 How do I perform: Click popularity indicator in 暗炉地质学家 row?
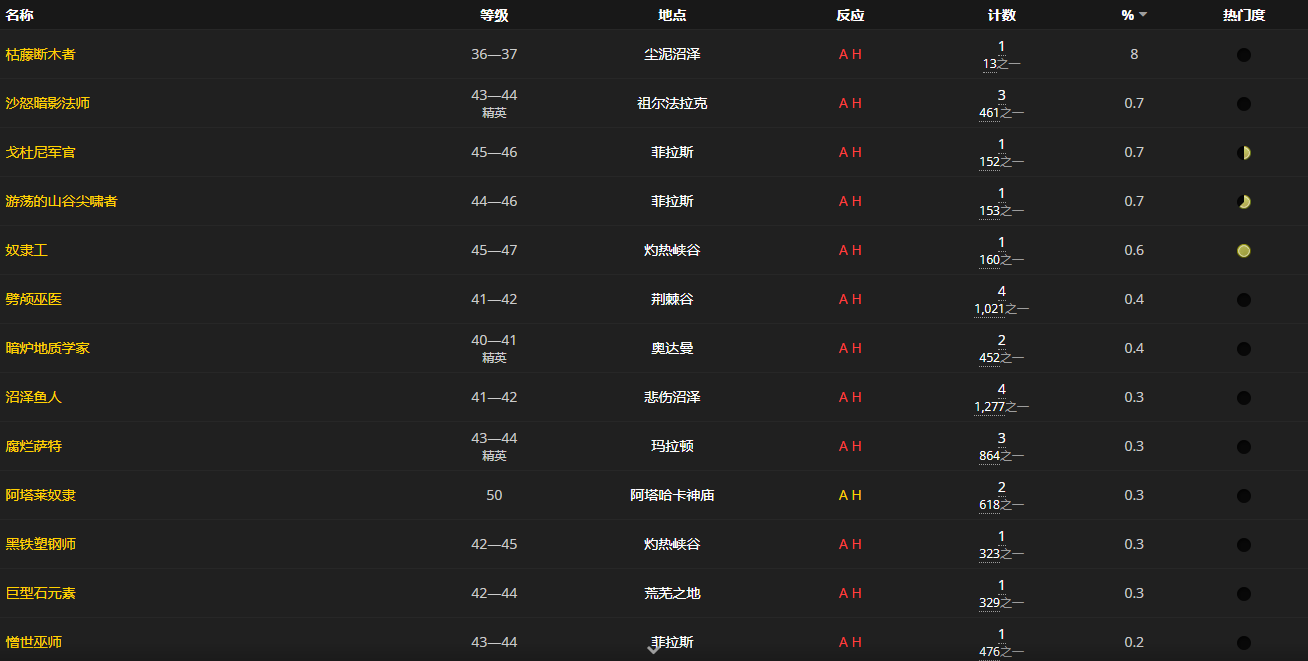[1244, 349]
